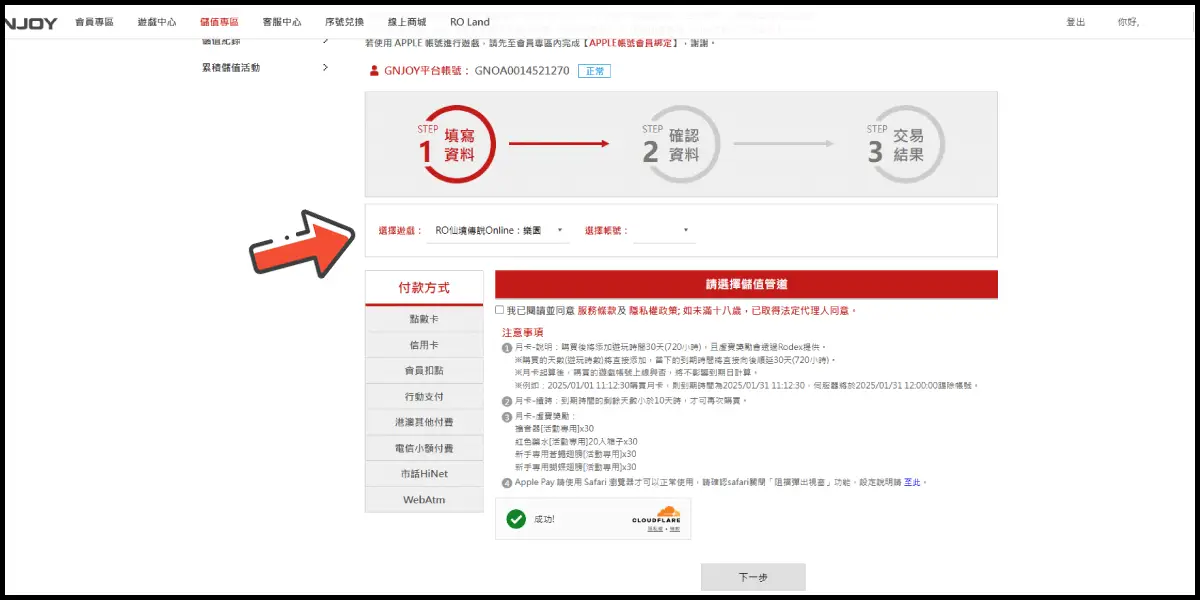
Task: Click the 請選擇儲值管道 red header bar
Action: (746, 284)
